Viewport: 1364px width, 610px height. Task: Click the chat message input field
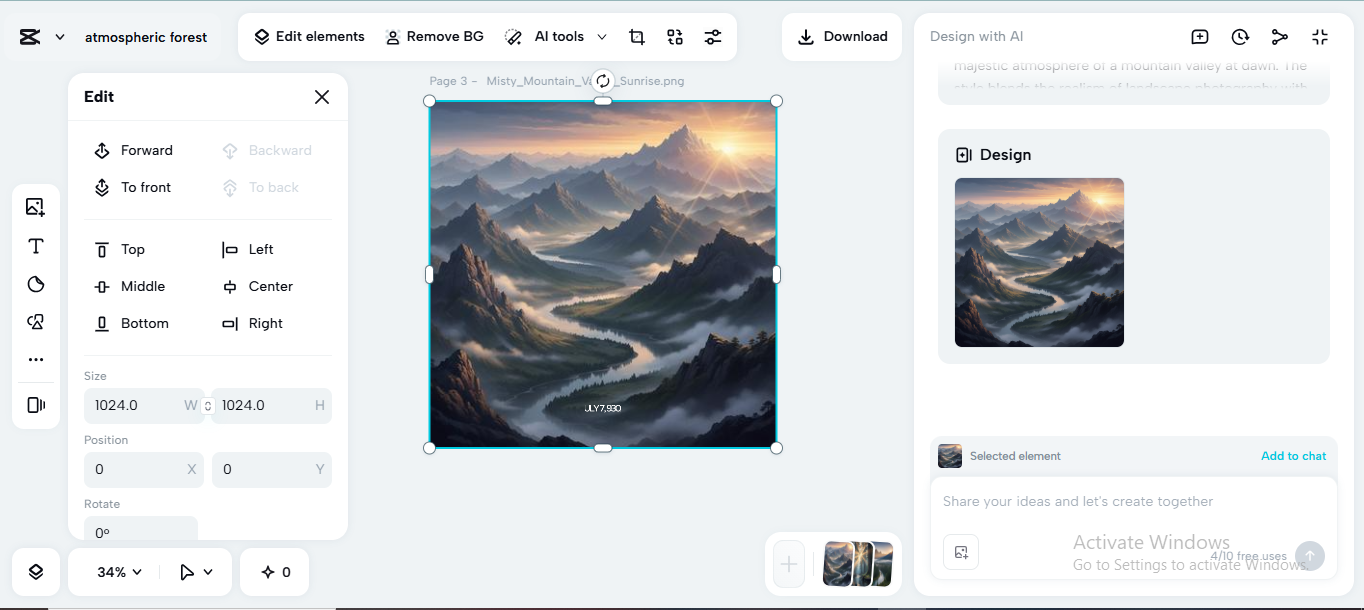coord(1134,502)
